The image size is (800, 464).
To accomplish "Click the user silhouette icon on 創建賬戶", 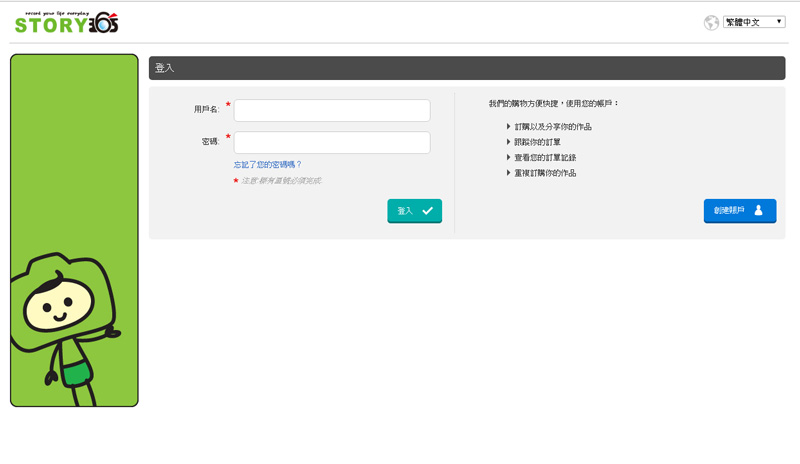I will point(759,210).
